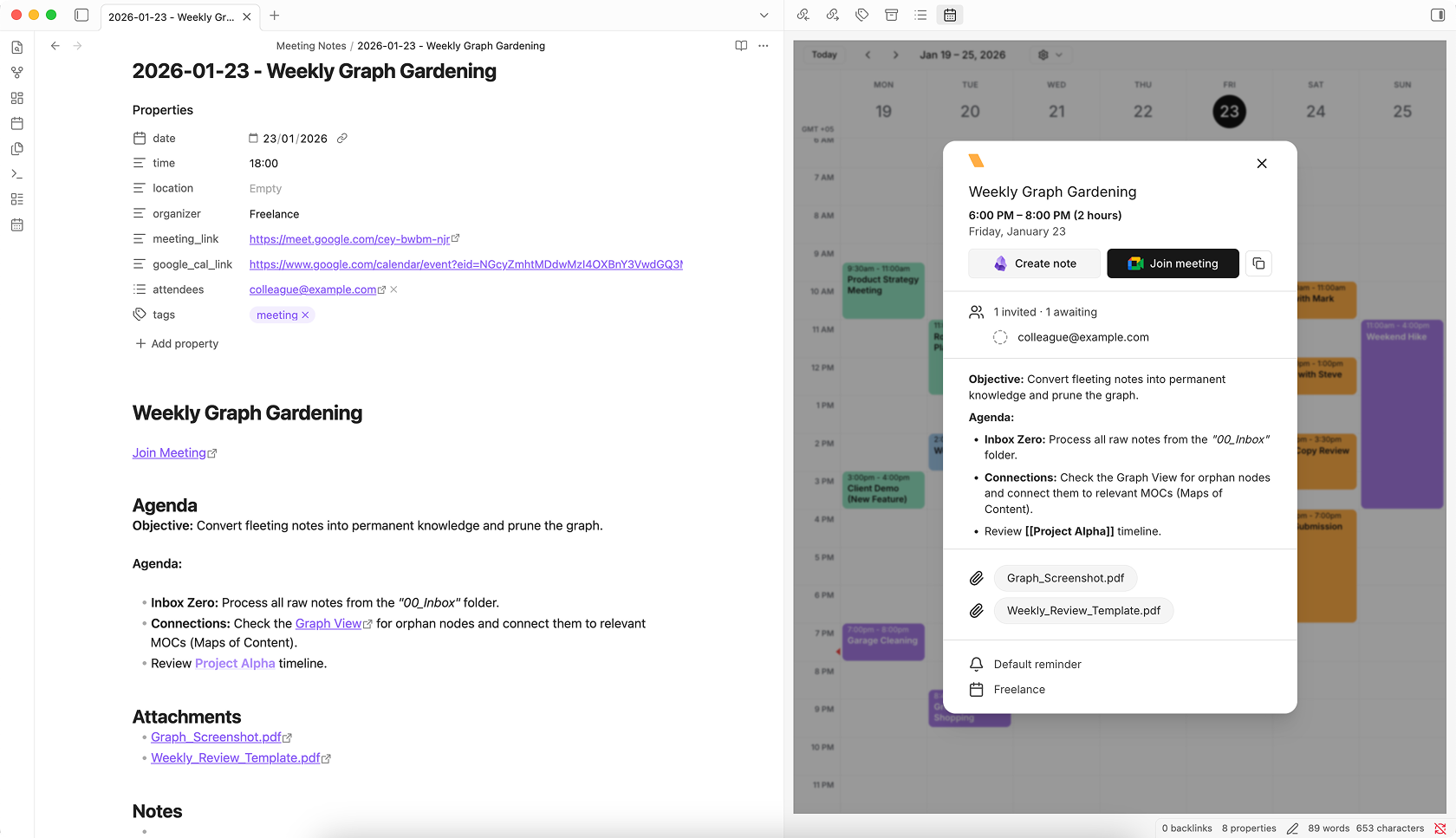Copy event details using the copy icon
Screen dimensions: 1456x838
(x=1258, y=263)
